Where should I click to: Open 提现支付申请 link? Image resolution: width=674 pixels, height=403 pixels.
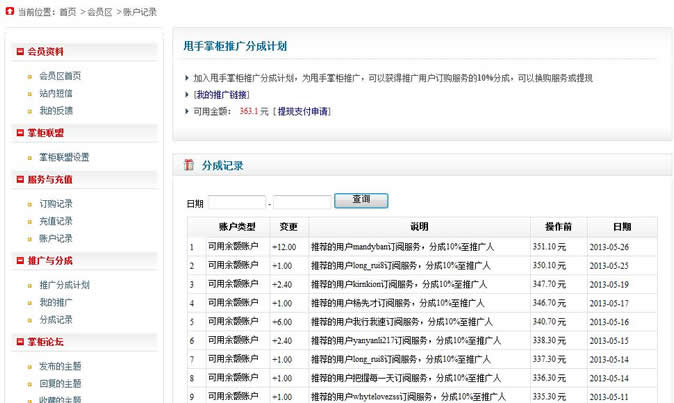click(303, 111)
